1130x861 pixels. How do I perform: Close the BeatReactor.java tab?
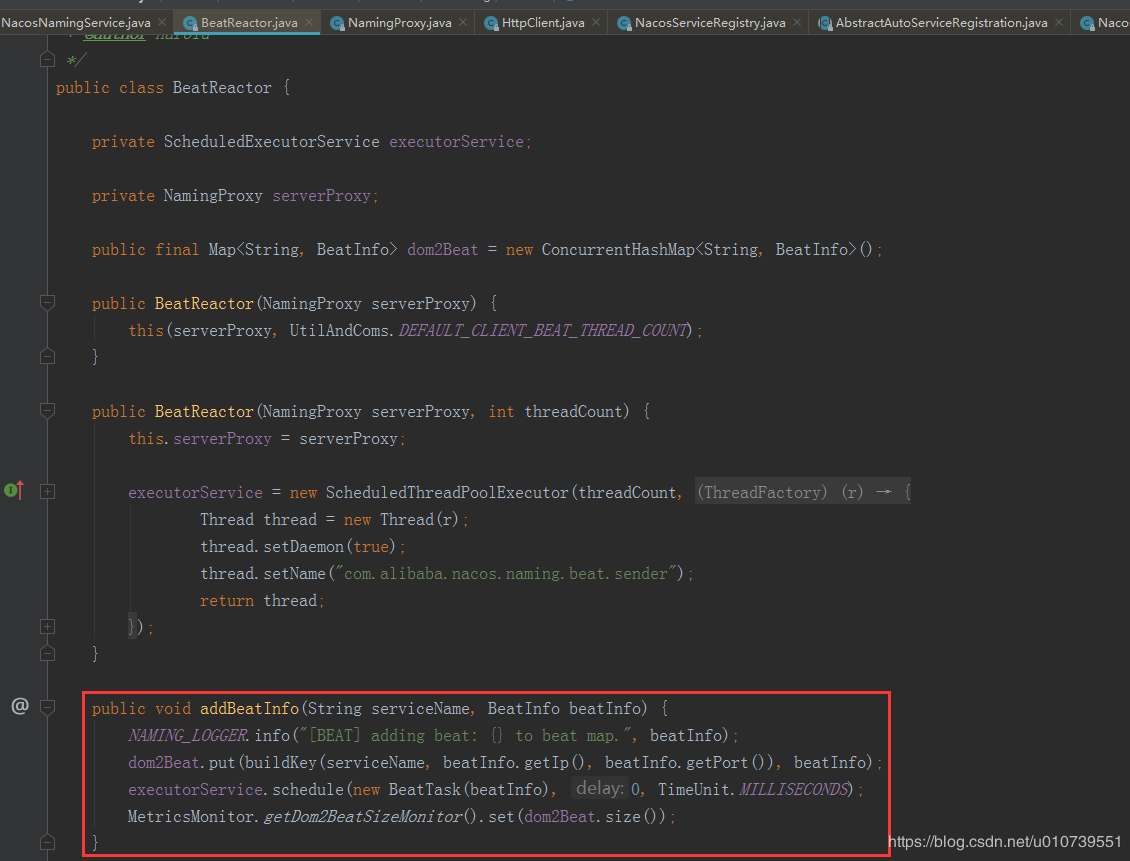309,22
